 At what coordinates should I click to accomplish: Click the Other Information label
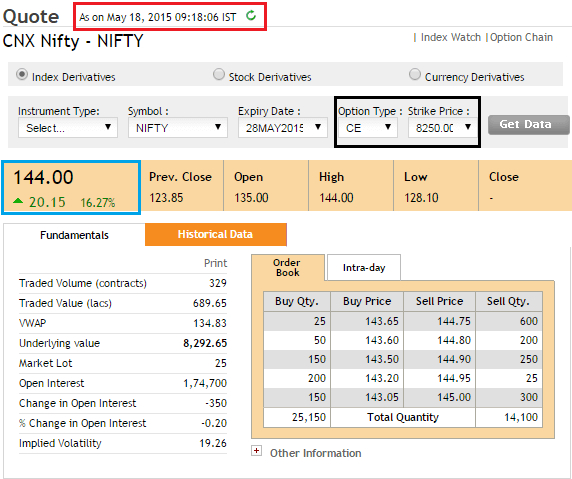[x=316, y=453]
